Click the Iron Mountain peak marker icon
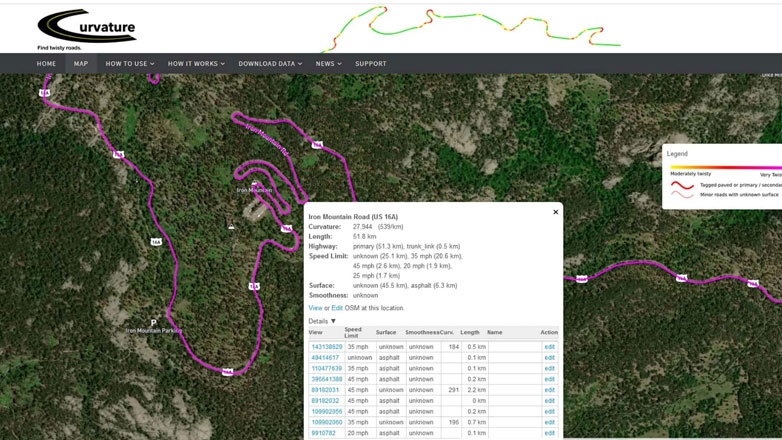This screenshot has width=782, height=440. tap(254, 183)
